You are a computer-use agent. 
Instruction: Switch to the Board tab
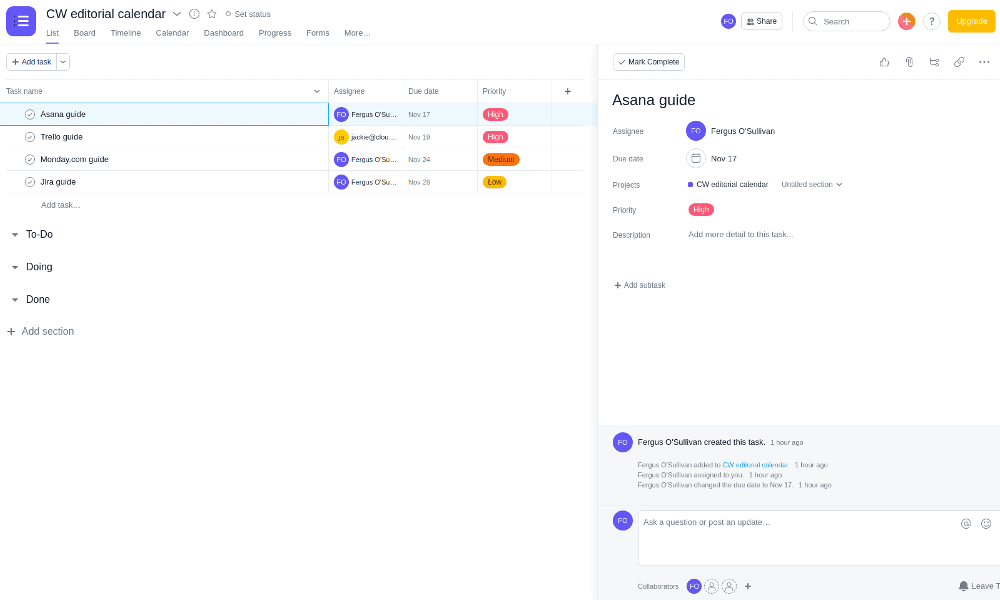[x=84, y=33]
